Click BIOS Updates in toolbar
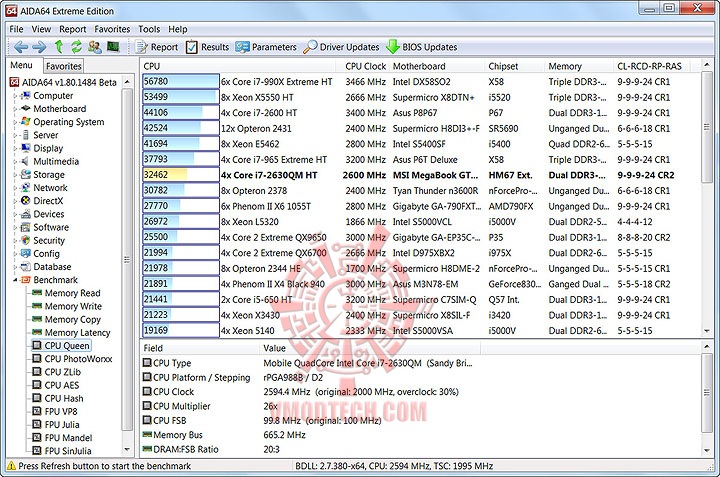Viewport: 720px width, 477px height. tap(422, 47)
